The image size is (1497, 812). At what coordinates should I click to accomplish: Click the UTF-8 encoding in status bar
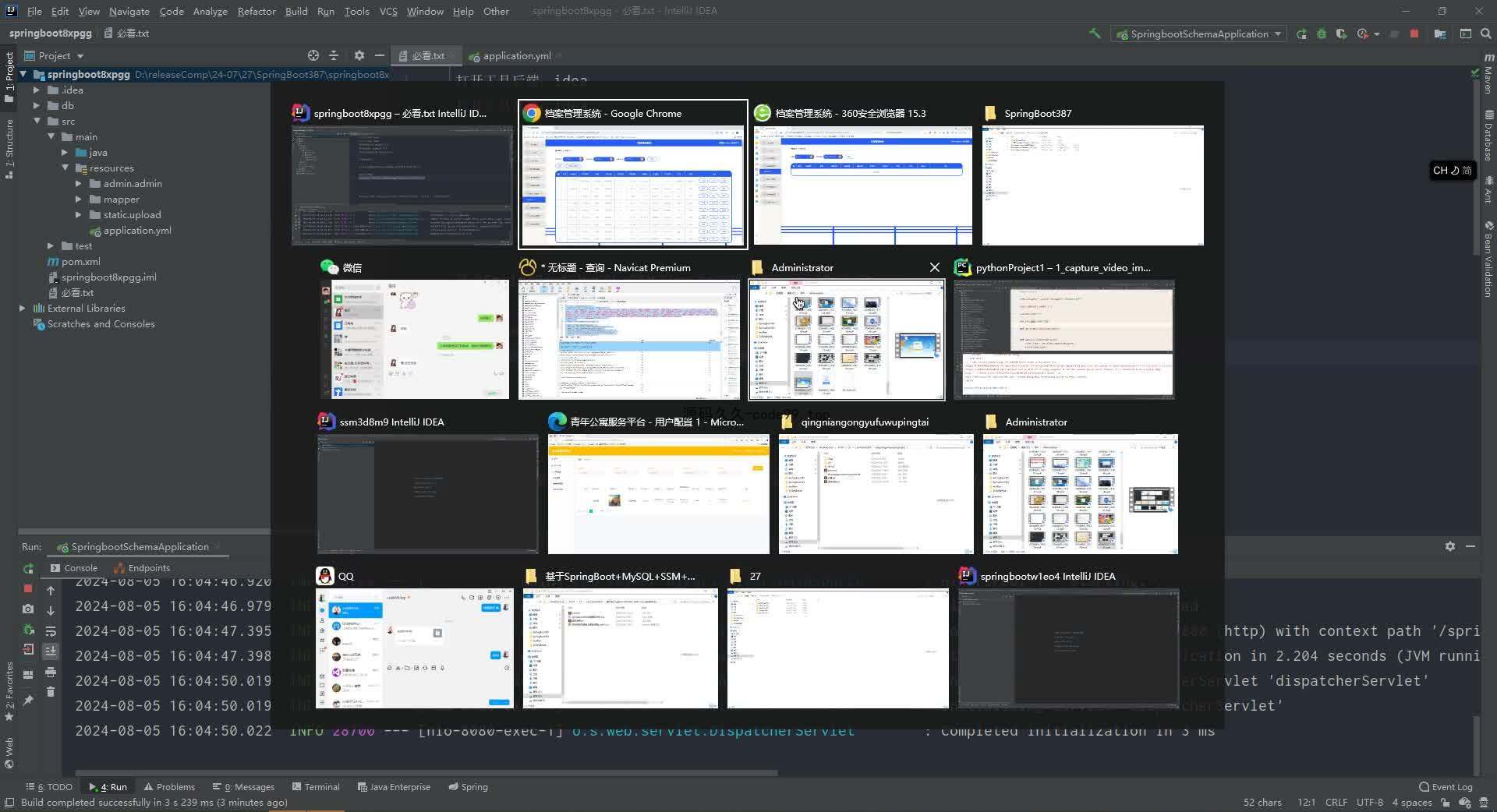click(x=1370, y=803)
